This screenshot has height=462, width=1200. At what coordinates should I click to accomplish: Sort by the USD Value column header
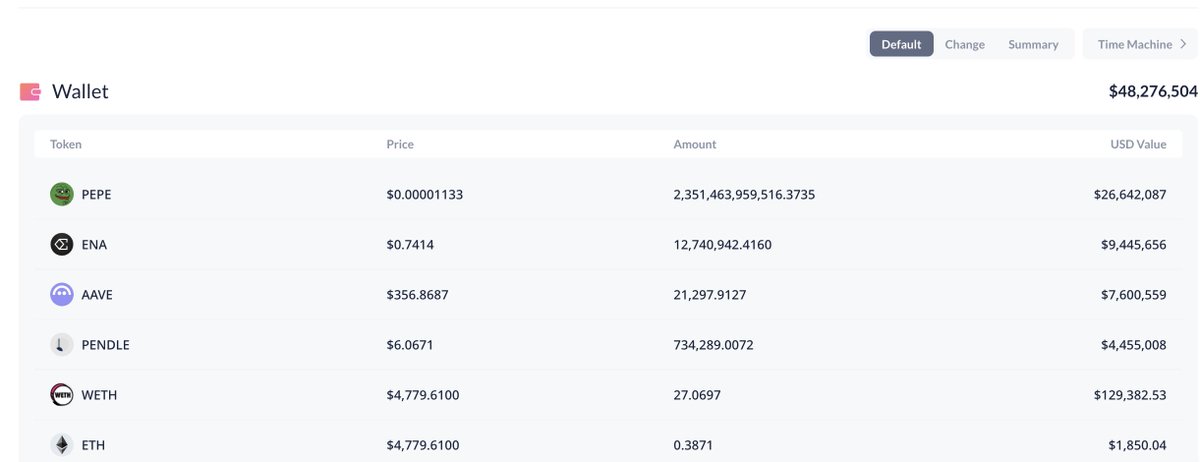pos(1138,144)
